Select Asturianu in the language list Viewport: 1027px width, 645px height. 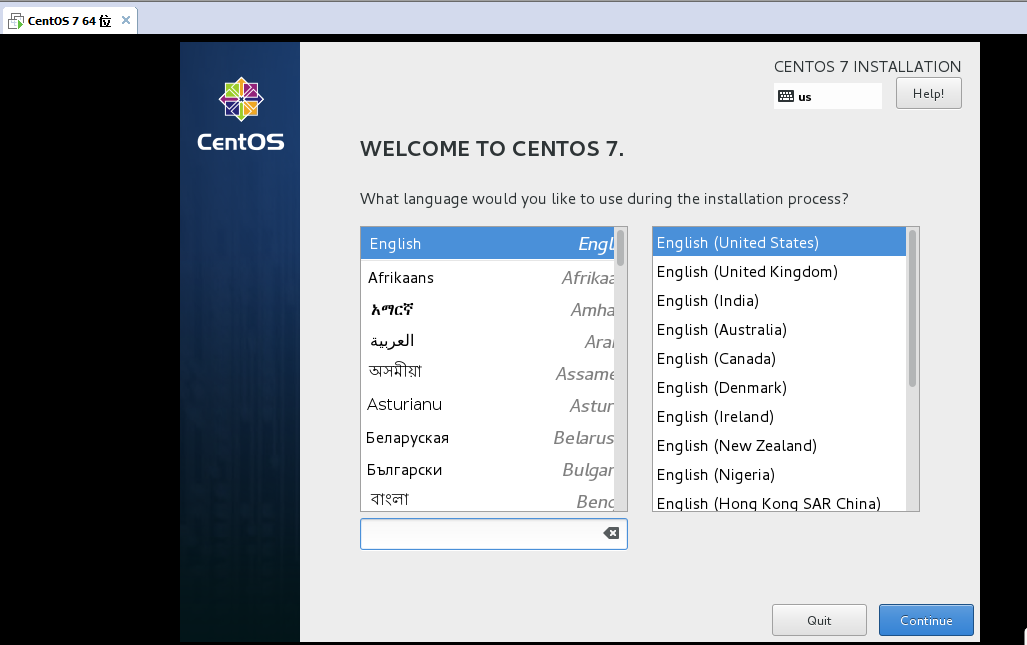487,405
